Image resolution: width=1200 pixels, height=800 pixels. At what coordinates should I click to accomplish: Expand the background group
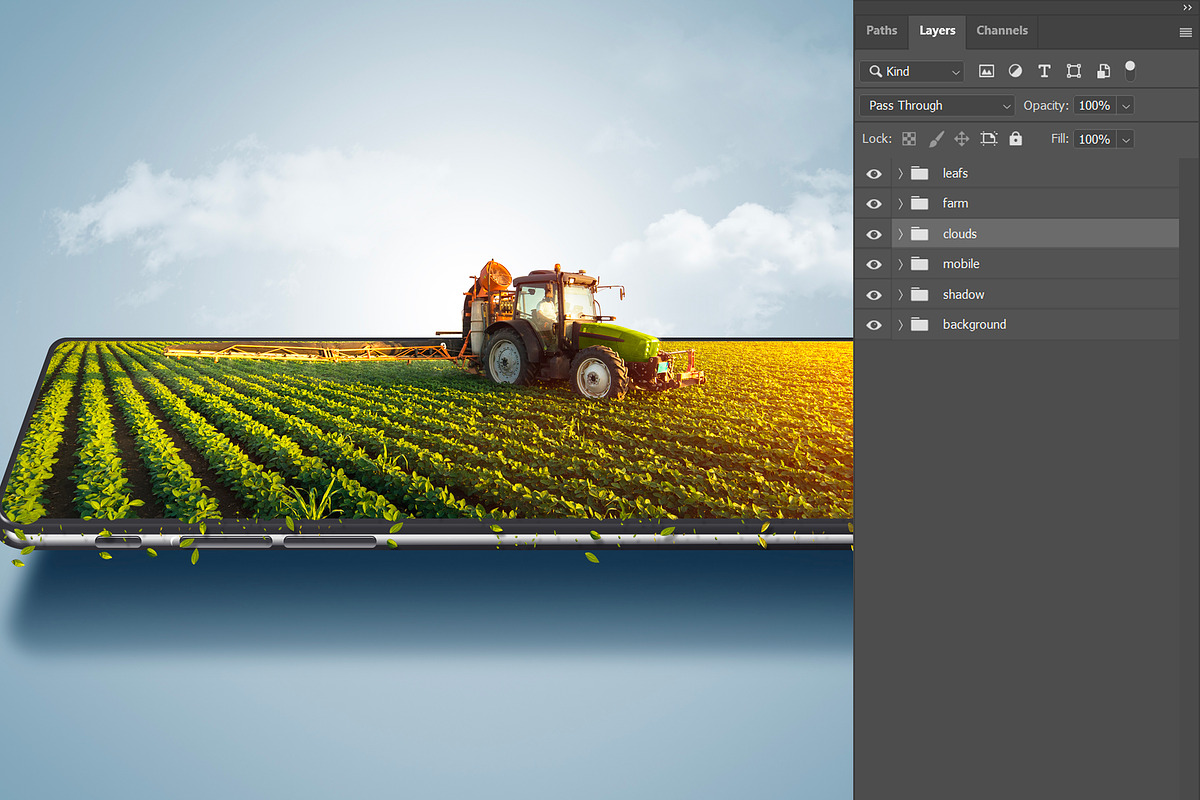click(900, 324)
